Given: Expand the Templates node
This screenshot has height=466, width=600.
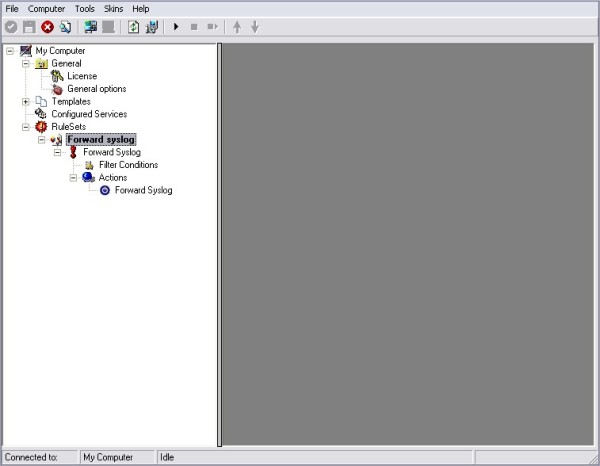Looking at the screenshot, I should (x=26, y=101).
